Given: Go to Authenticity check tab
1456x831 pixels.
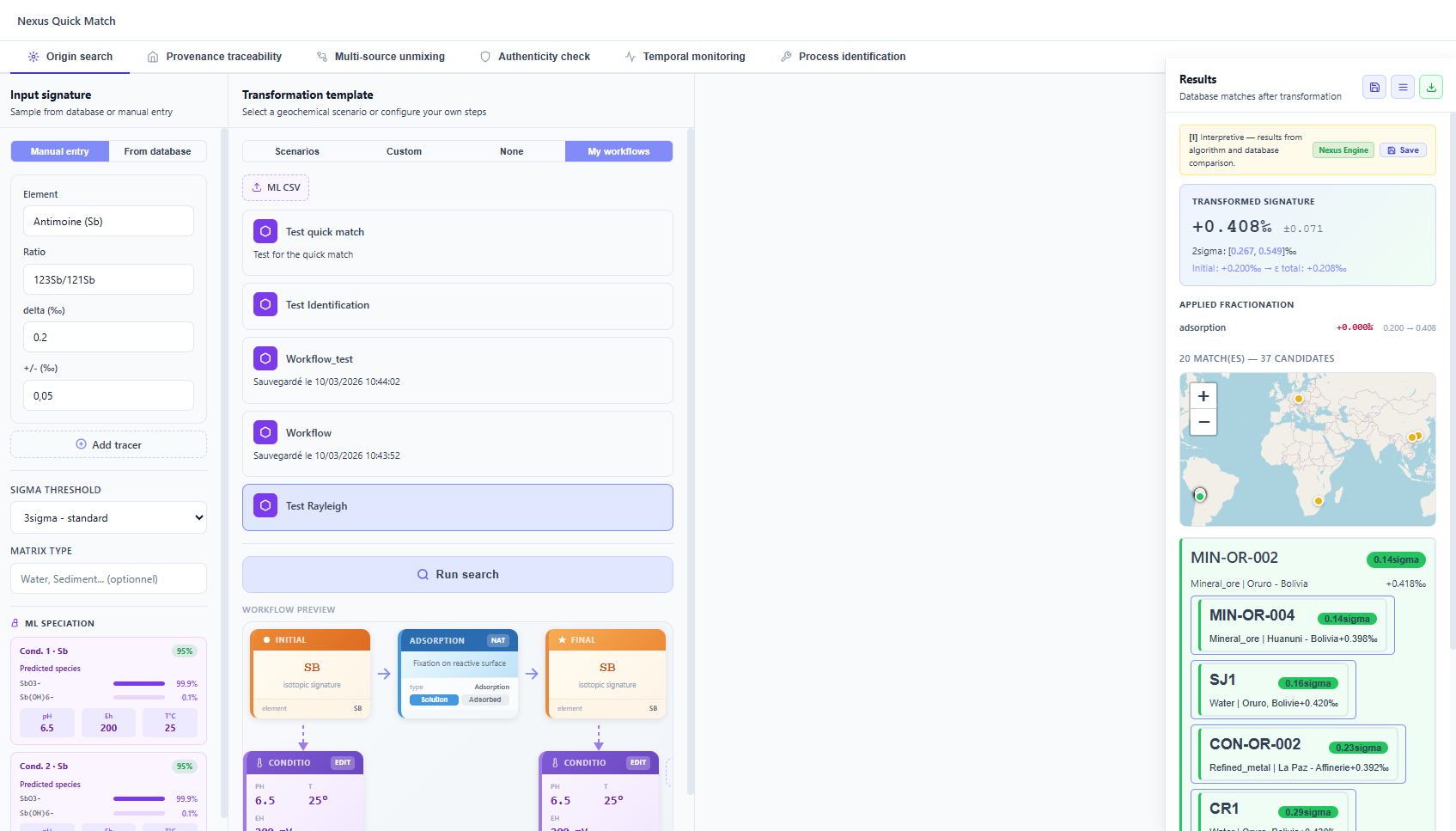Looking at the screenshot, I should (x=535, y=57).
